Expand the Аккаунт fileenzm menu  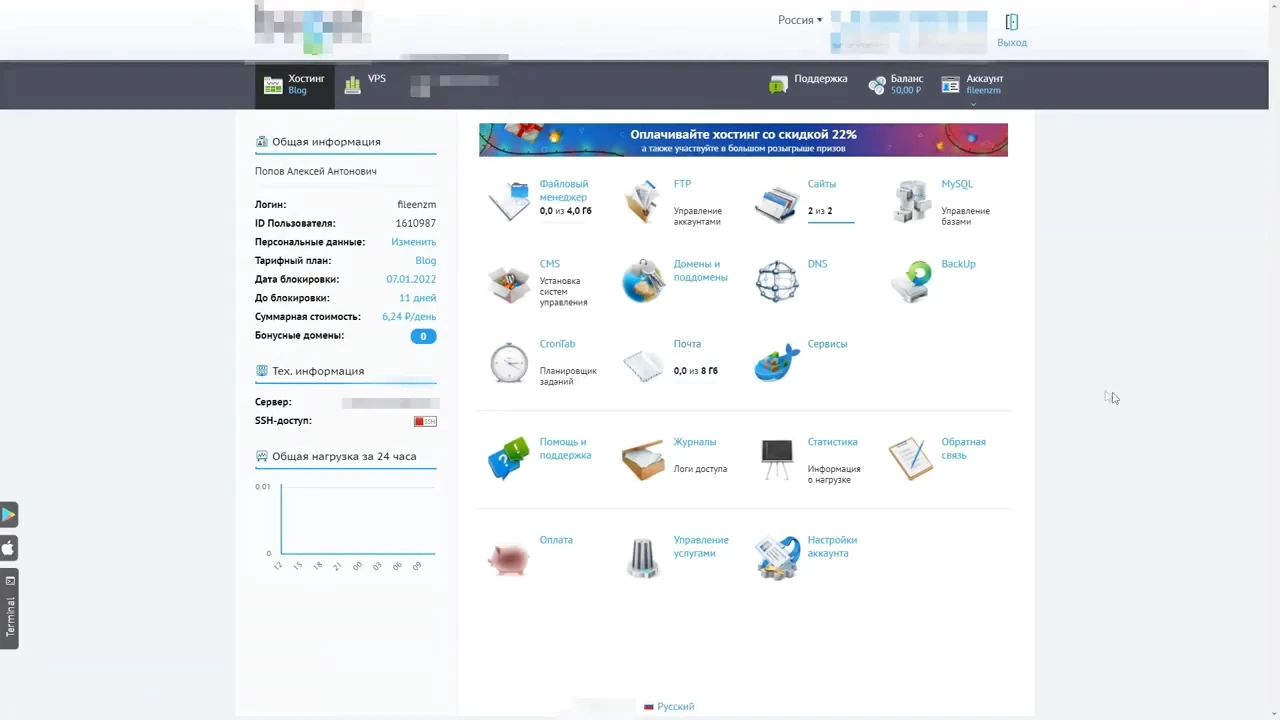972,85
